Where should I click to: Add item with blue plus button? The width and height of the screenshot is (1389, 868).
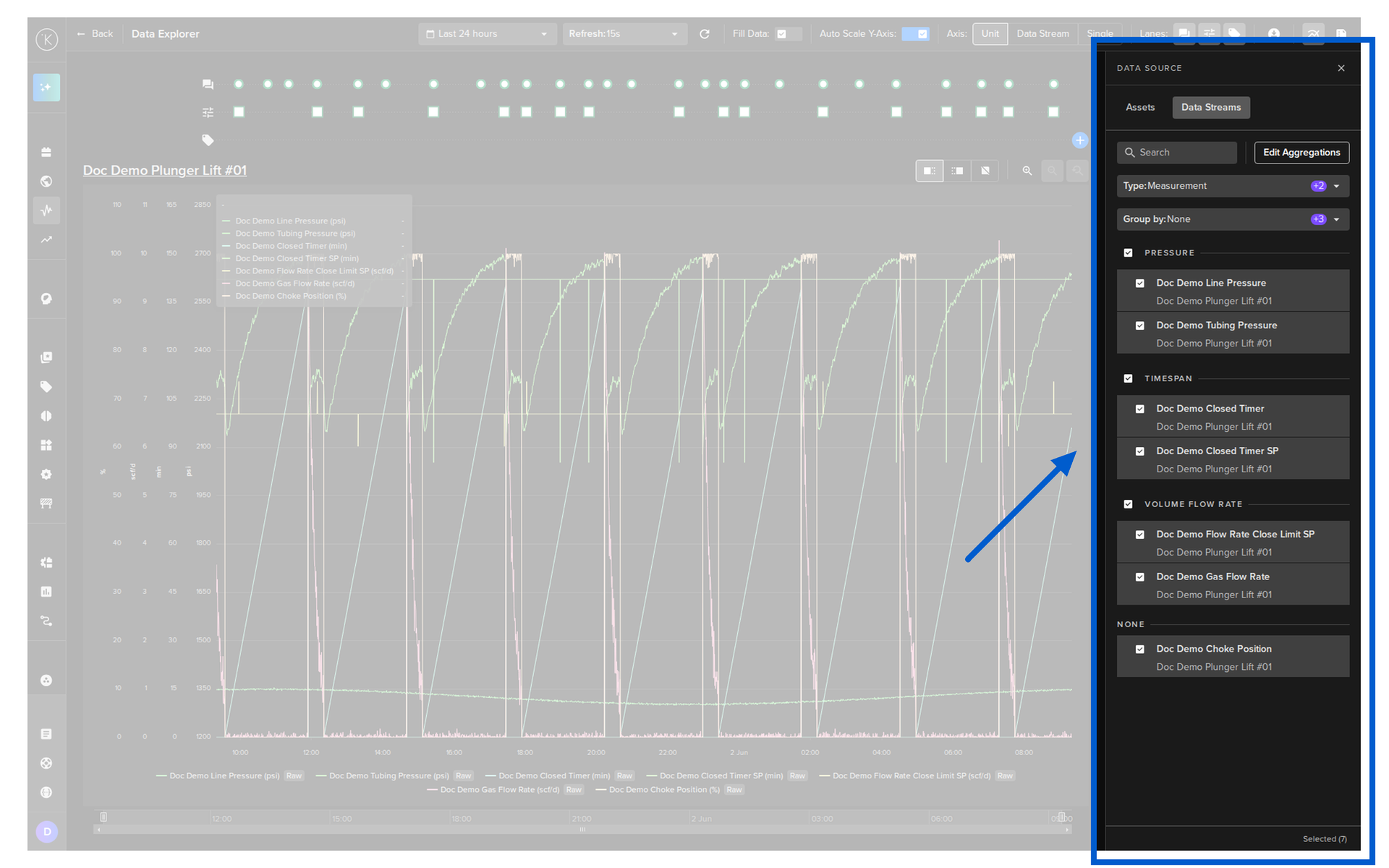point(1079,140)
